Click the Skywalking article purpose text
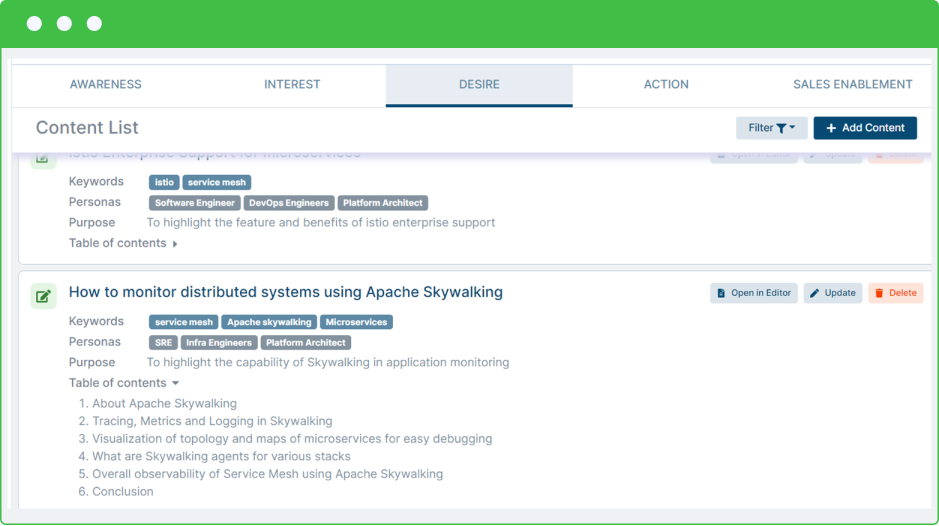This screenshot has width=939, height=526. pyautogui.click(x=328, y=362)
